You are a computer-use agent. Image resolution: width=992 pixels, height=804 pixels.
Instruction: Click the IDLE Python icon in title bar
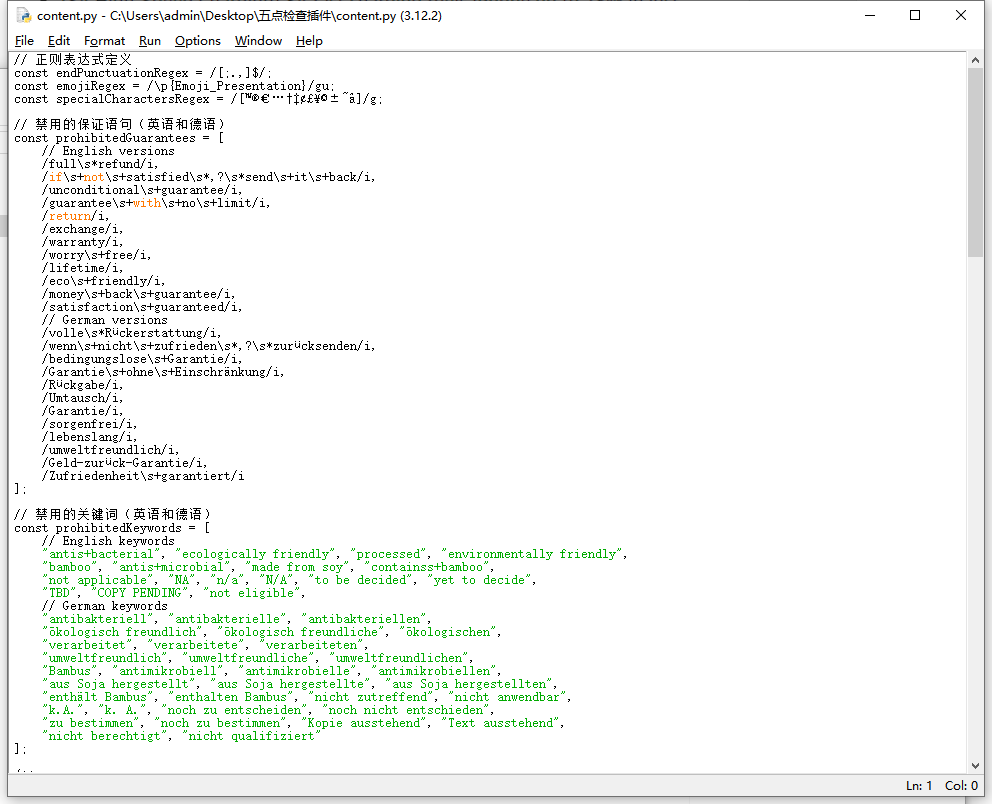pos(23,16)
